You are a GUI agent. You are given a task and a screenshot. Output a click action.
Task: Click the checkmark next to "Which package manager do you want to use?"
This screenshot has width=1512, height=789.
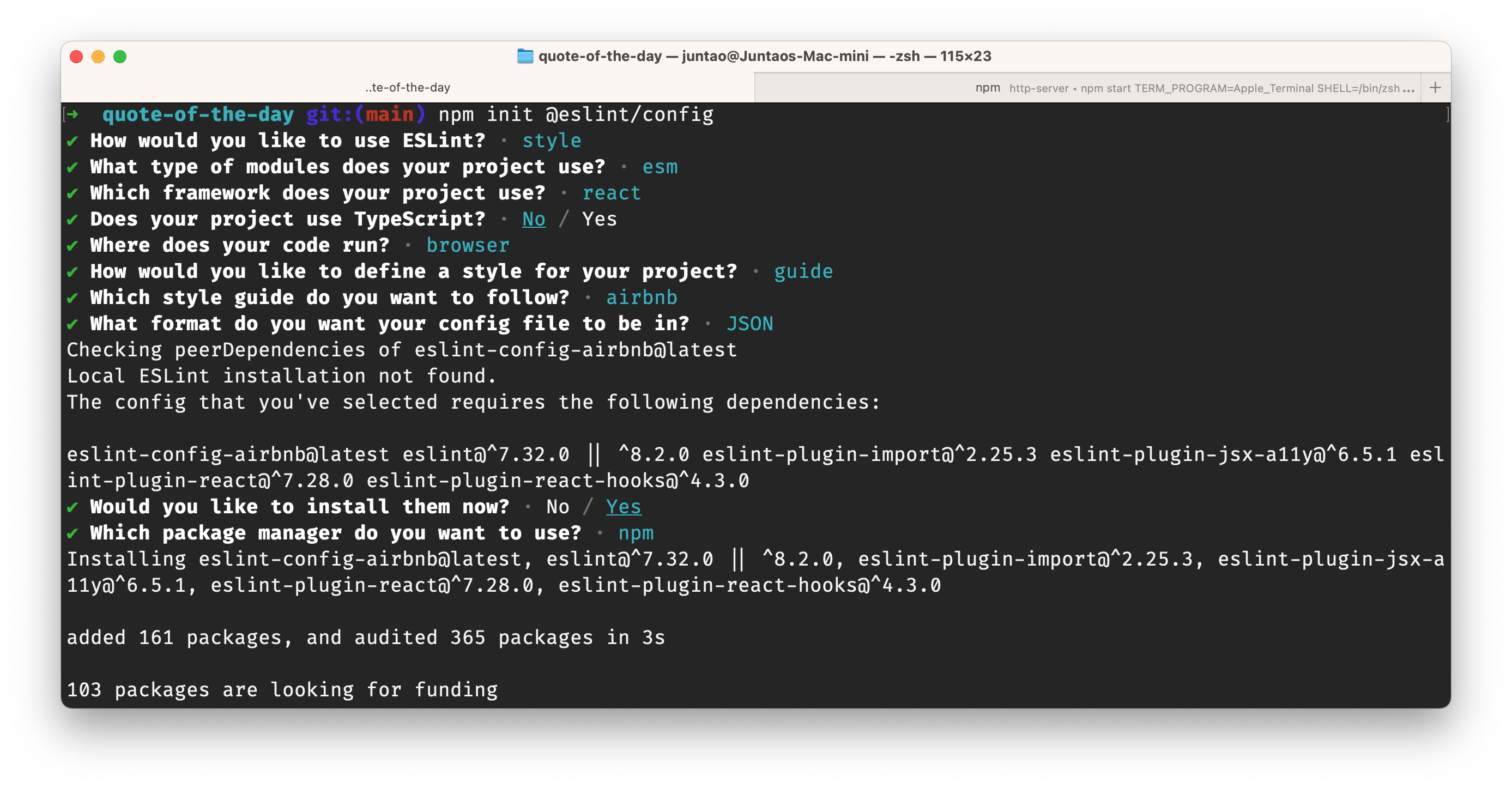tap(73, 533)
